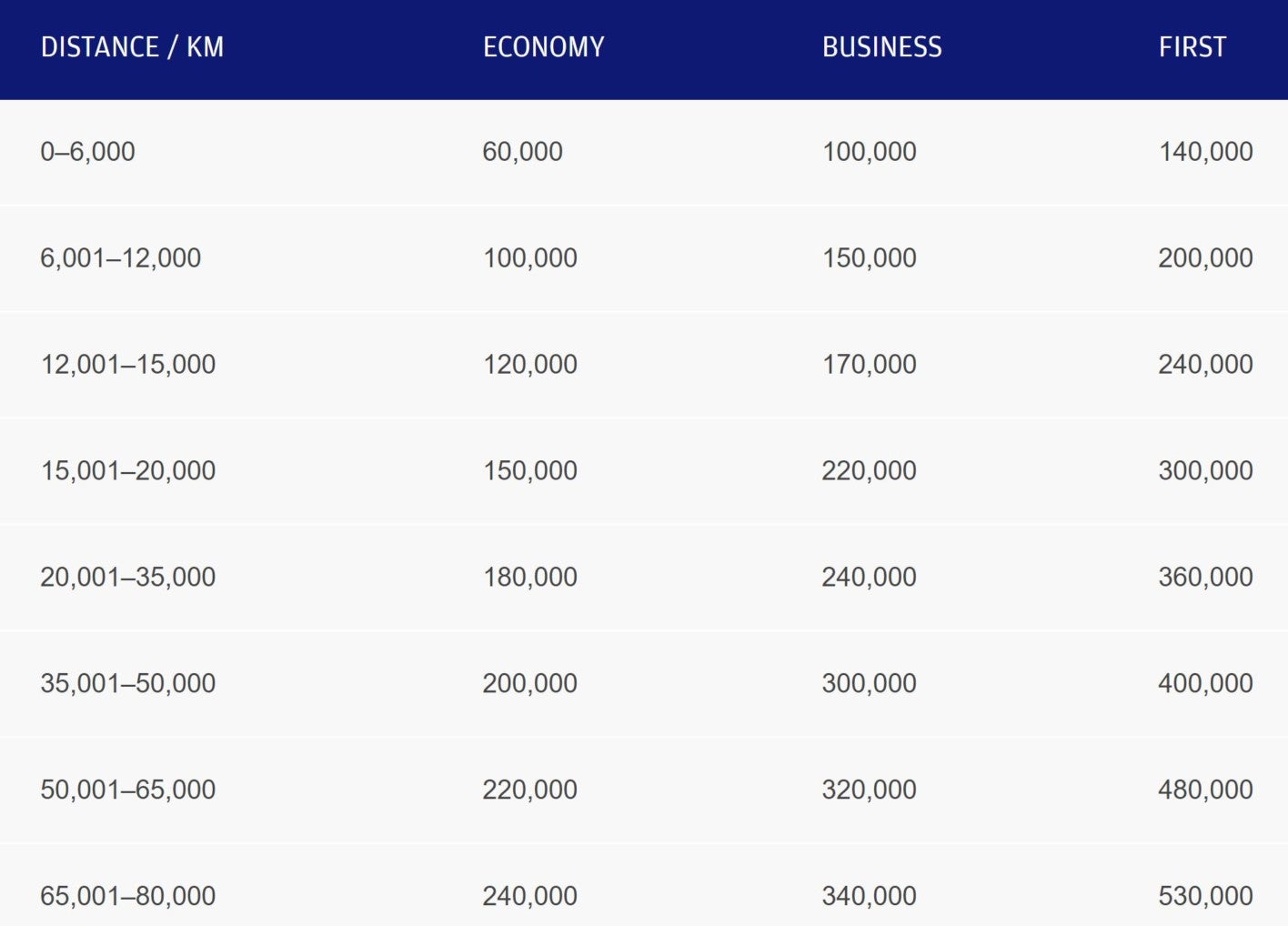Click the business value 220,000

tap(870, 471)
